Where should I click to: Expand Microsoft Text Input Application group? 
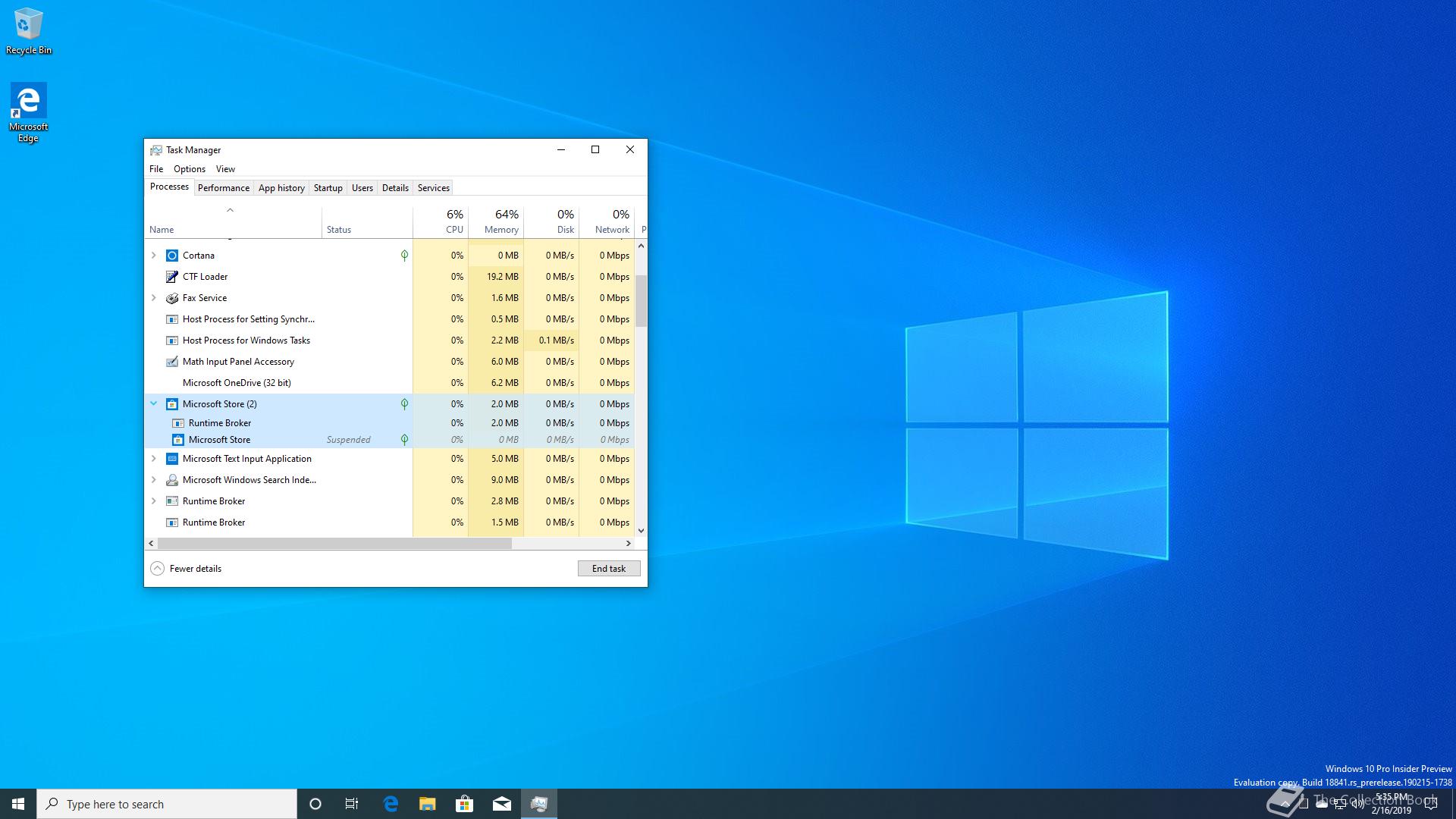[x=154, y=459]
